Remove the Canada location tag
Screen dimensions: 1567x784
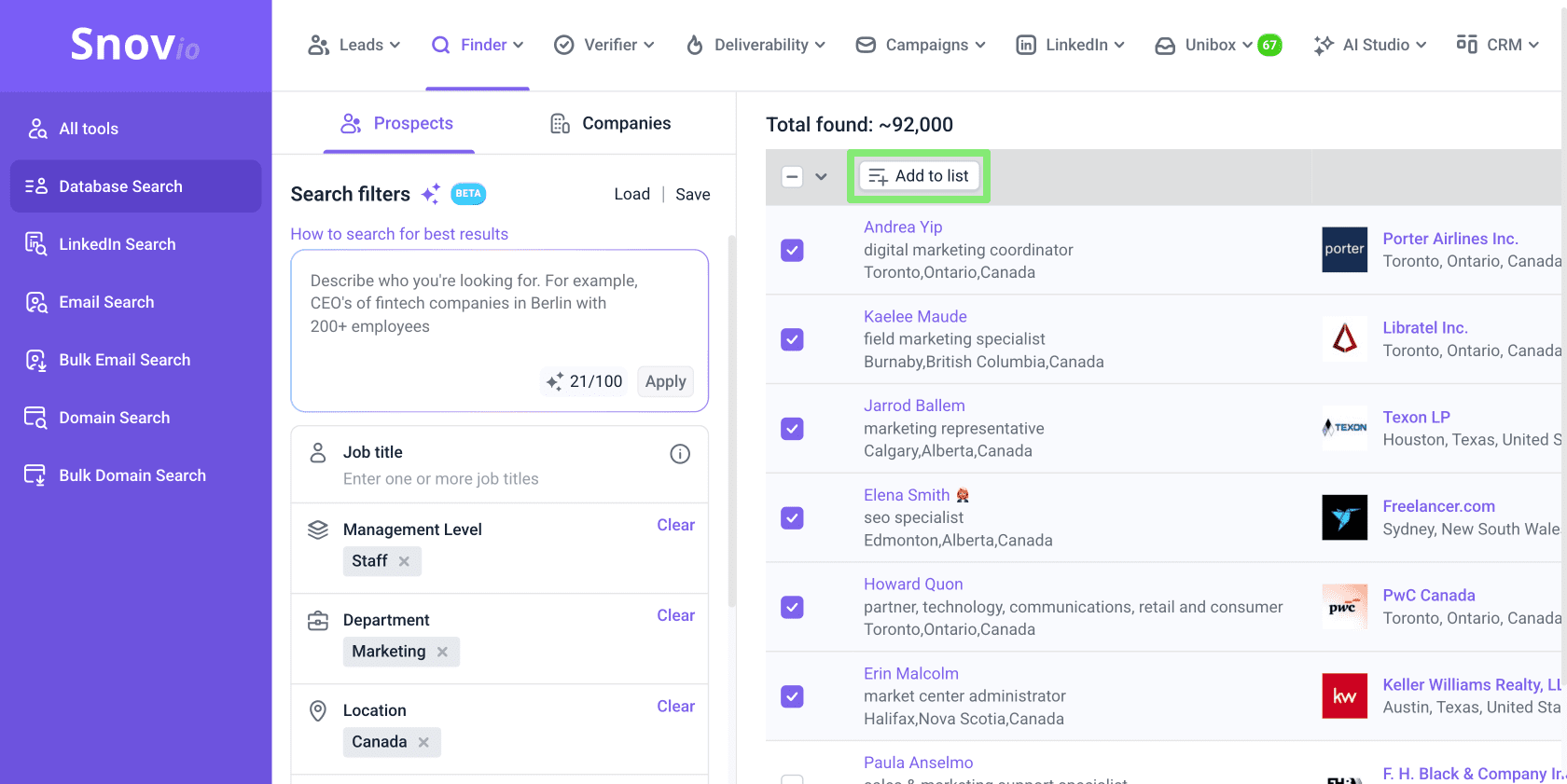pyautogui.click(x=423, y=742)
